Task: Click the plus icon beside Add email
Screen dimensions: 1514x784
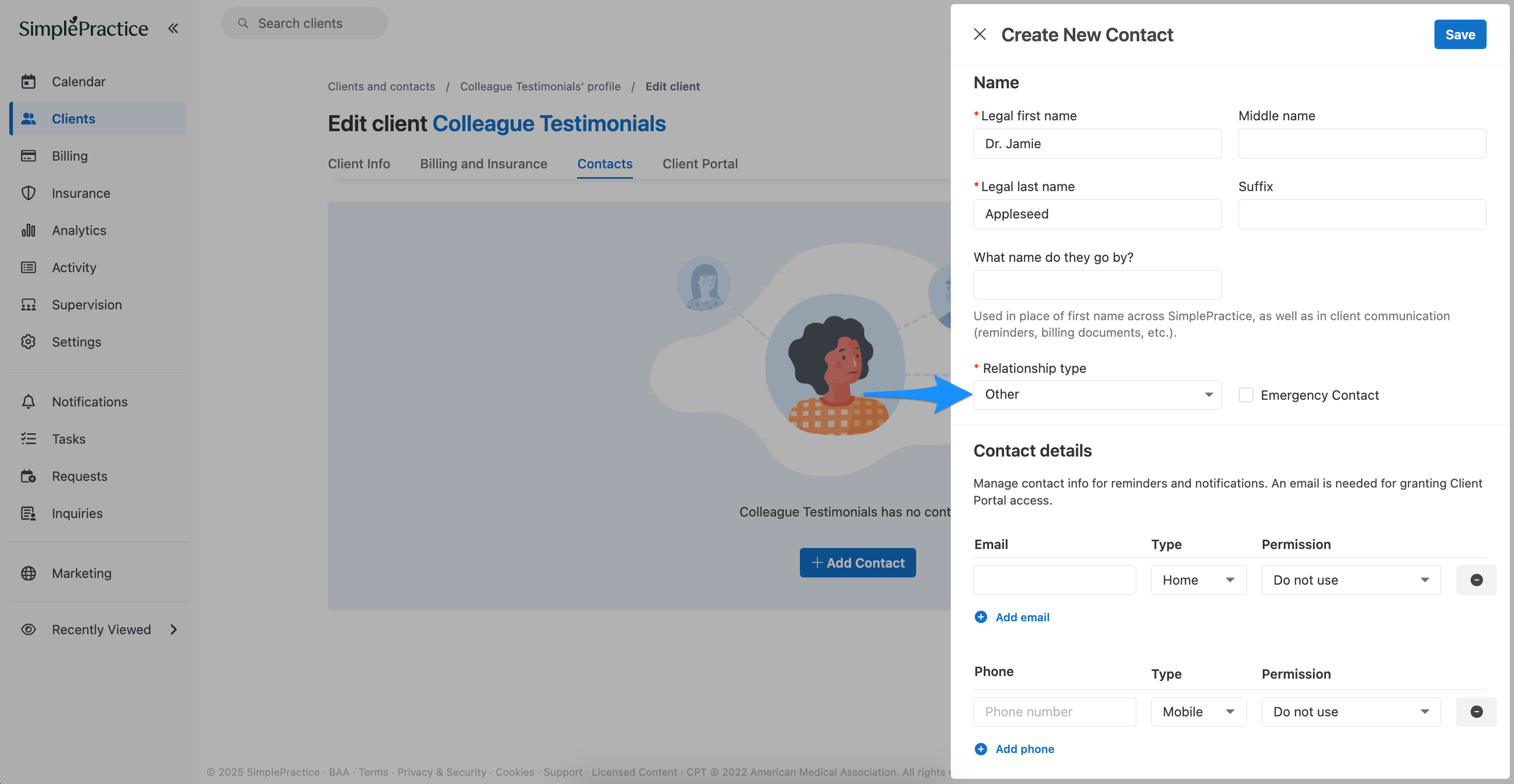Action: (981, 617)
